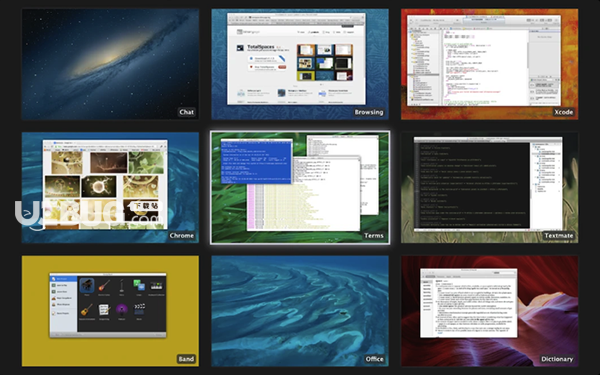This screenshot has height=375, width=600.
Task: Click second GarageBand sidebar item, below New Project
Action: coord(64,285)
